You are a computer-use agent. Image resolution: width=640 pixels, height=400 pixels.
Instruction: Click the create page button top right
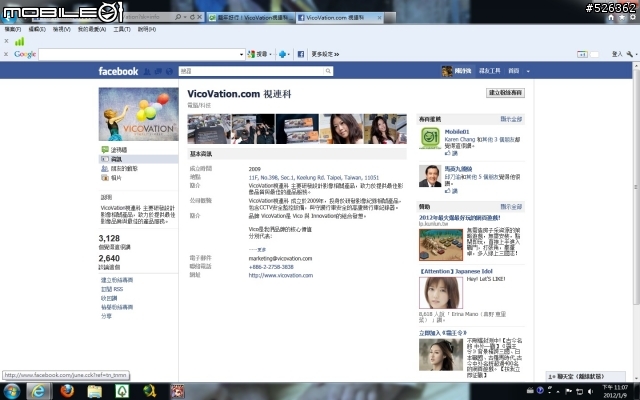(505, 93)
